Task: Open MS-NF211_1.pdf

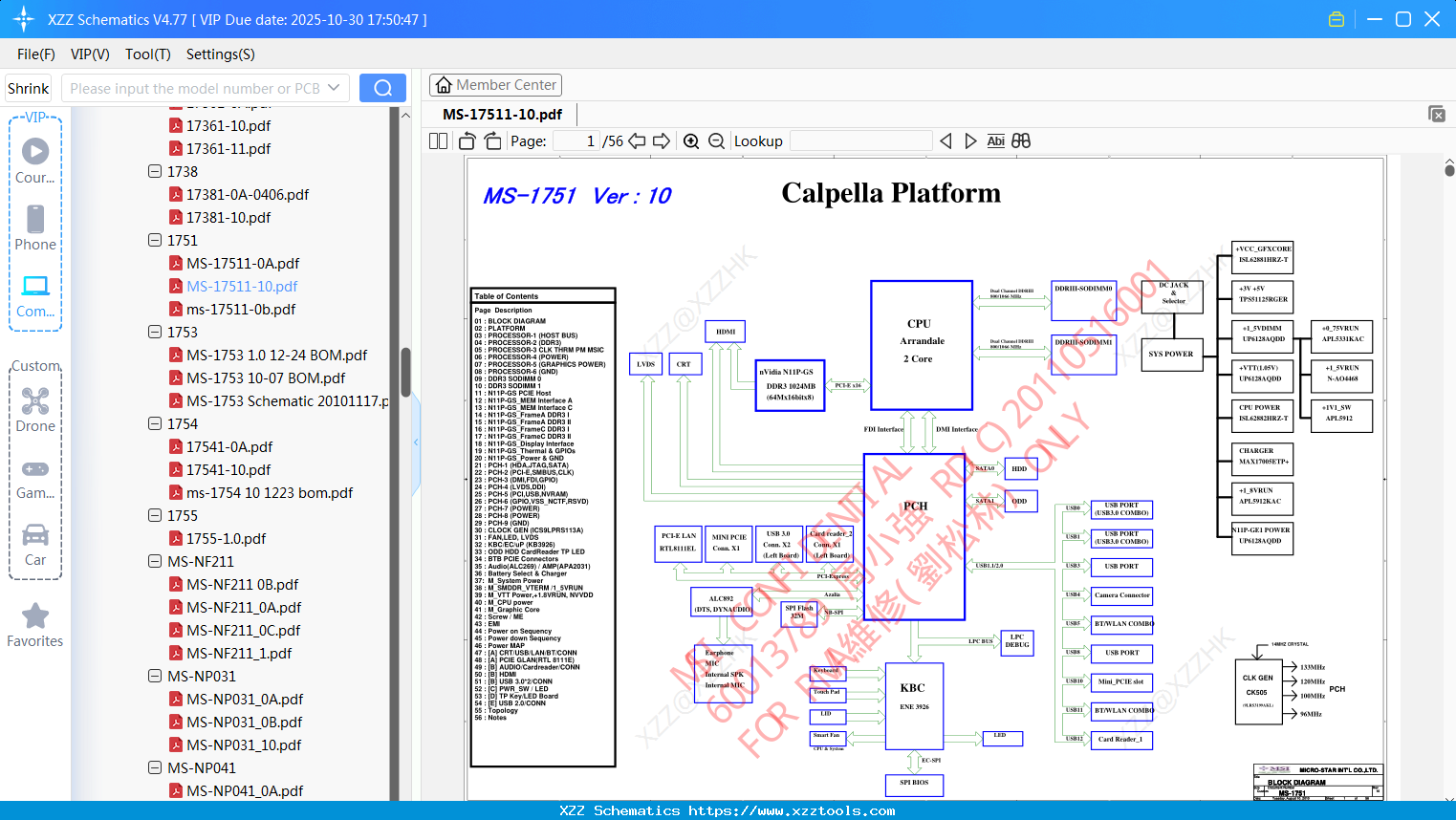Action: (239, 653)
